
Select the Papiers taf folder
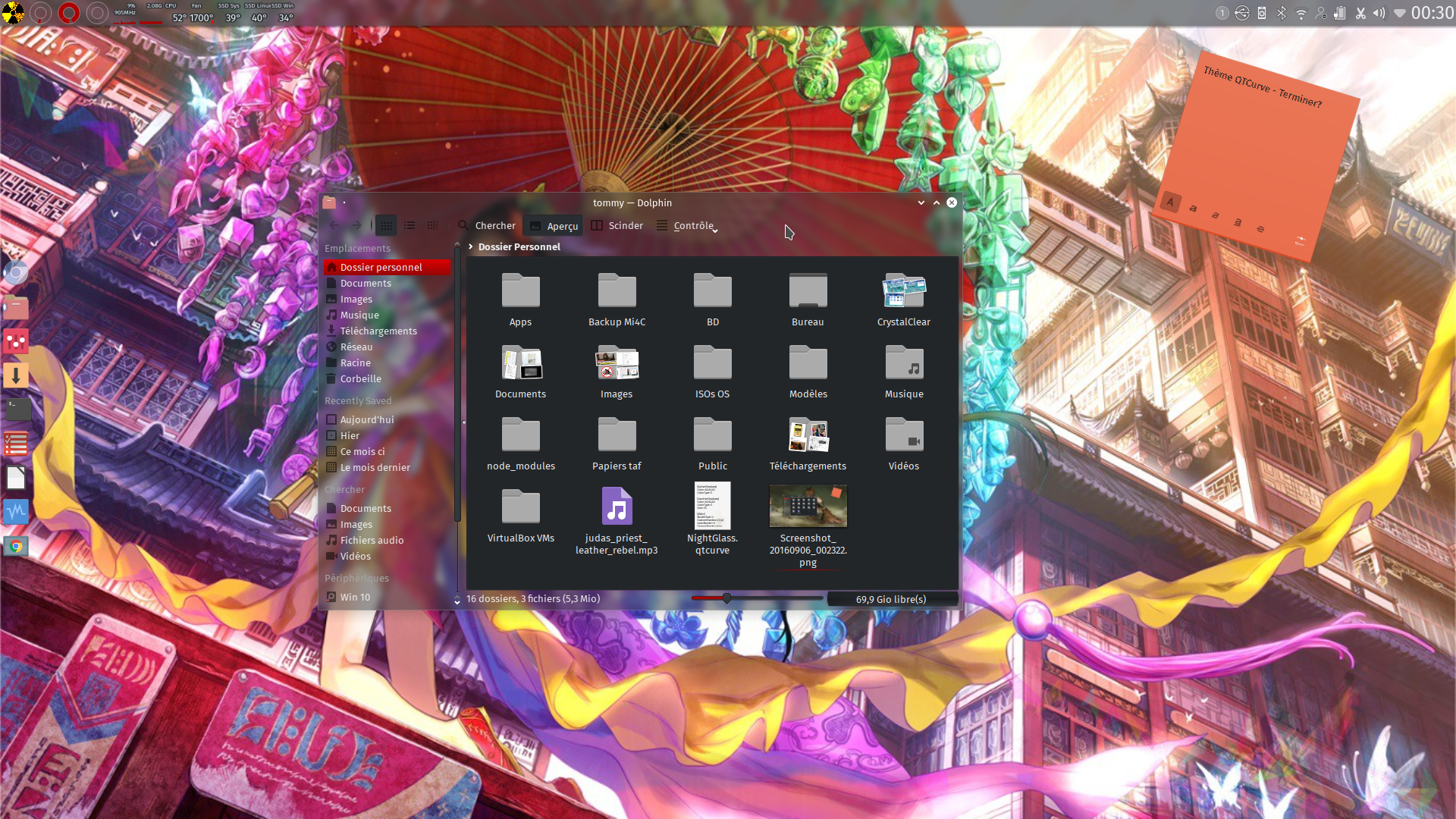(617, 444)
